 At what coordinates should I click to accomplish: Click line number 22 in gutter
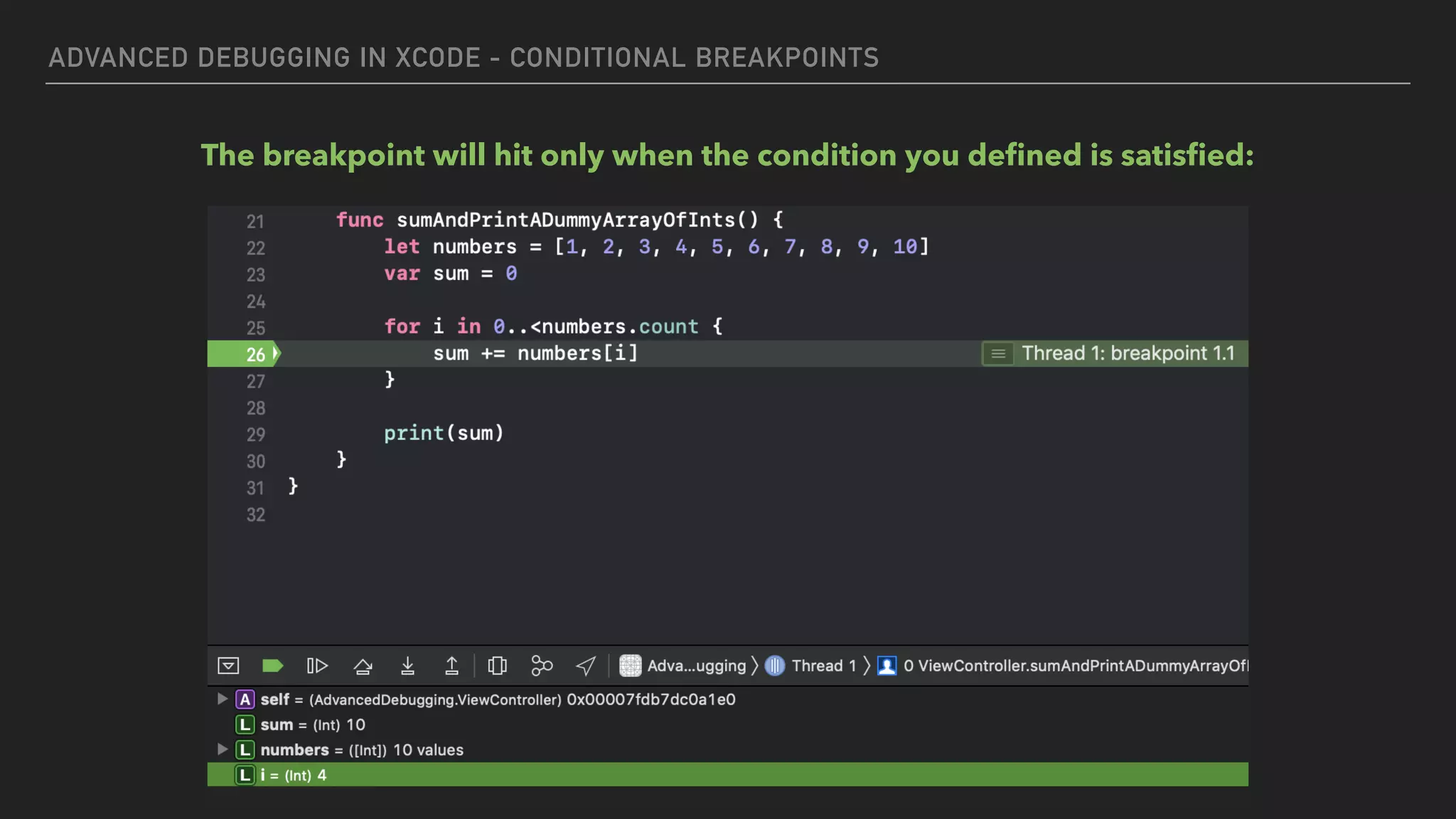coord(255,247)
